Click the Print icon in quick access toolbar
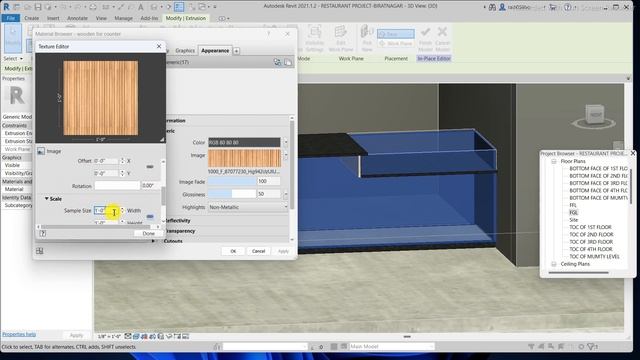This screenshot has width=640, height=360. pos(93,7)
